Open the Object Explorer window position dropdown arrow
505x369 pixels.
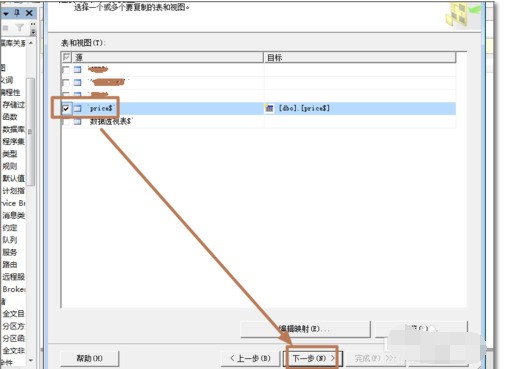(6, 14)
